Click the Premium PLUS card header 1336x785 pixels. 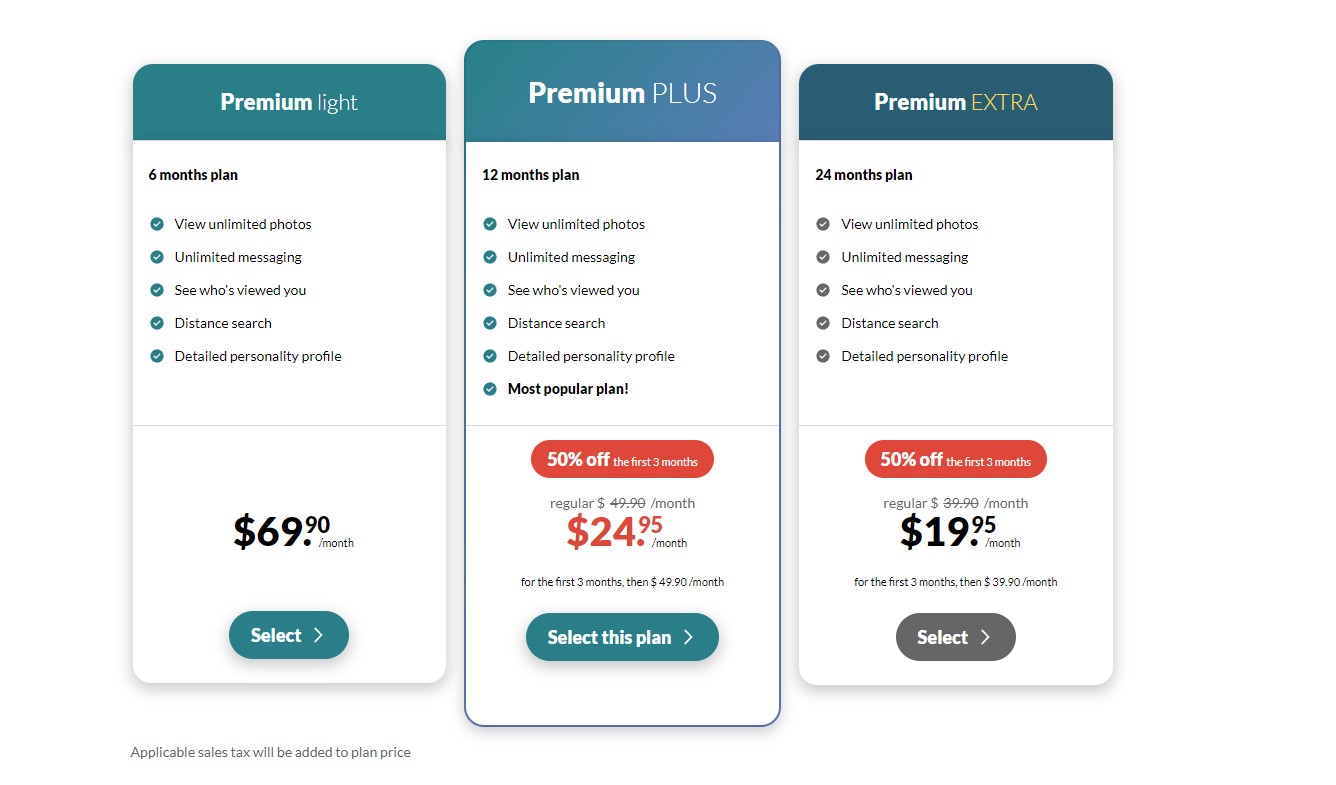tap(622, 93)
